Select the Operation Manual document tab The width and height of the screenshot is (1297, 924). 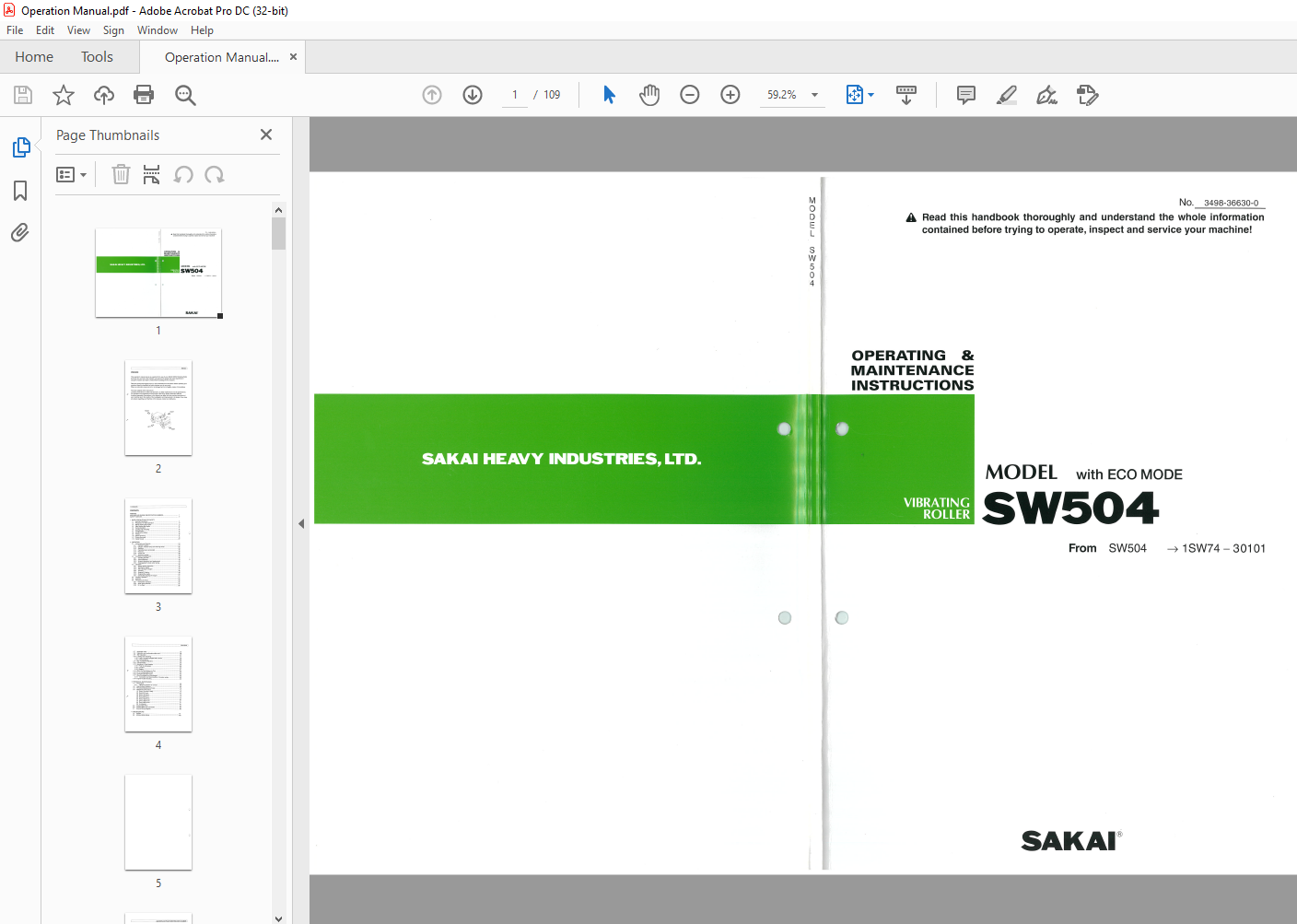[222, 57]
